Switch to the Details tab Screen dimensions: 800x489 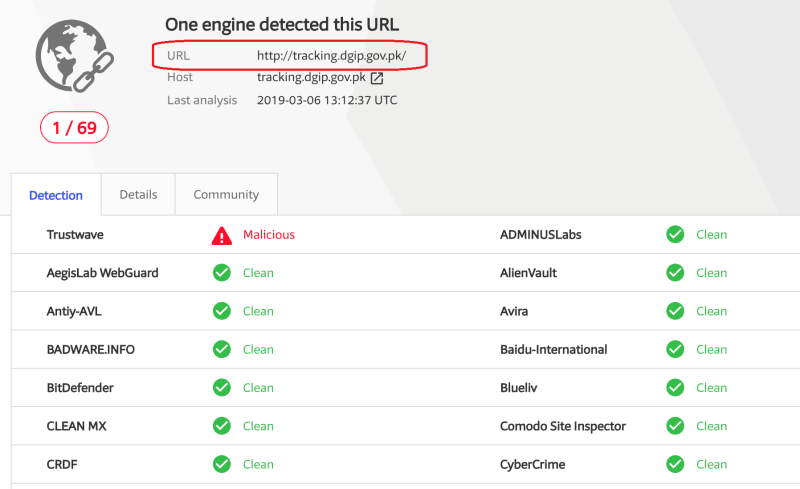138,195
